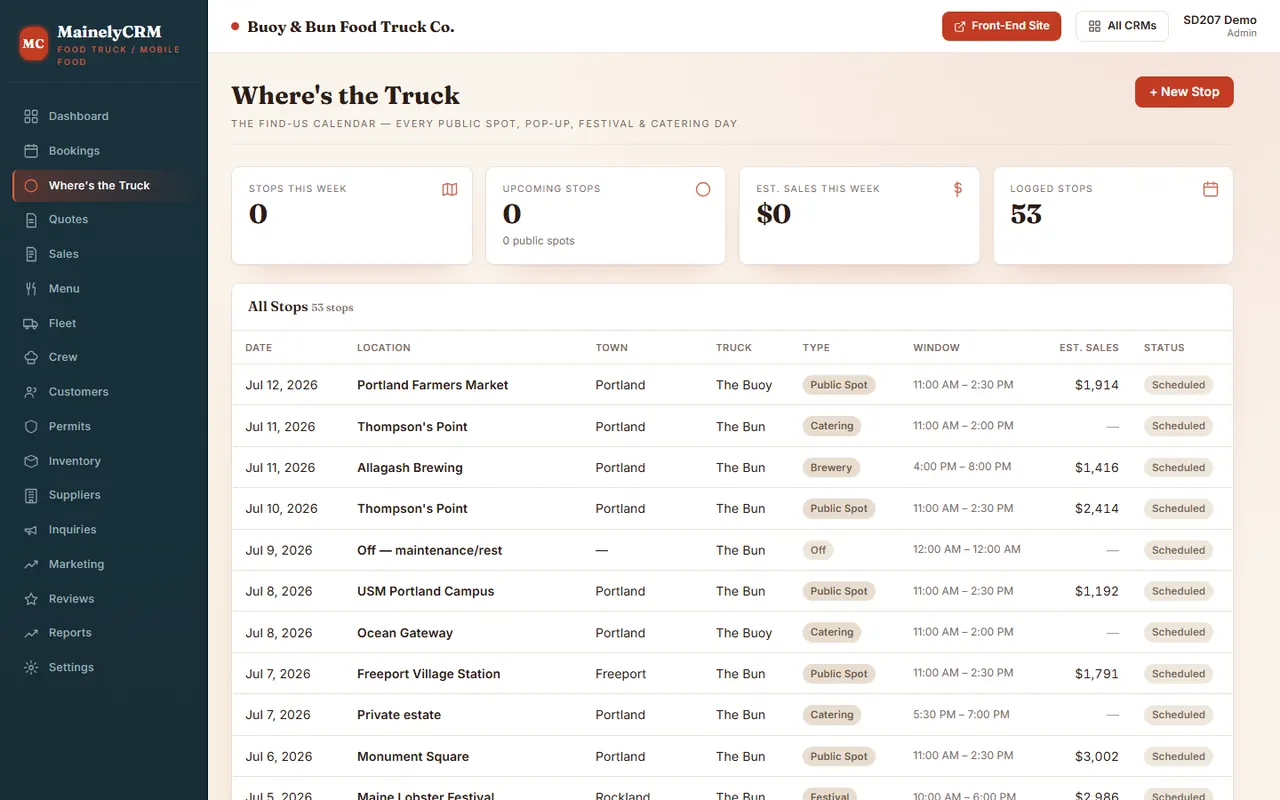Image resolution: width=1280 pixels, height=800 pixels.
Task: Click the circle icon on Upcoming Stops card
Action: click(x=703, y=189)
